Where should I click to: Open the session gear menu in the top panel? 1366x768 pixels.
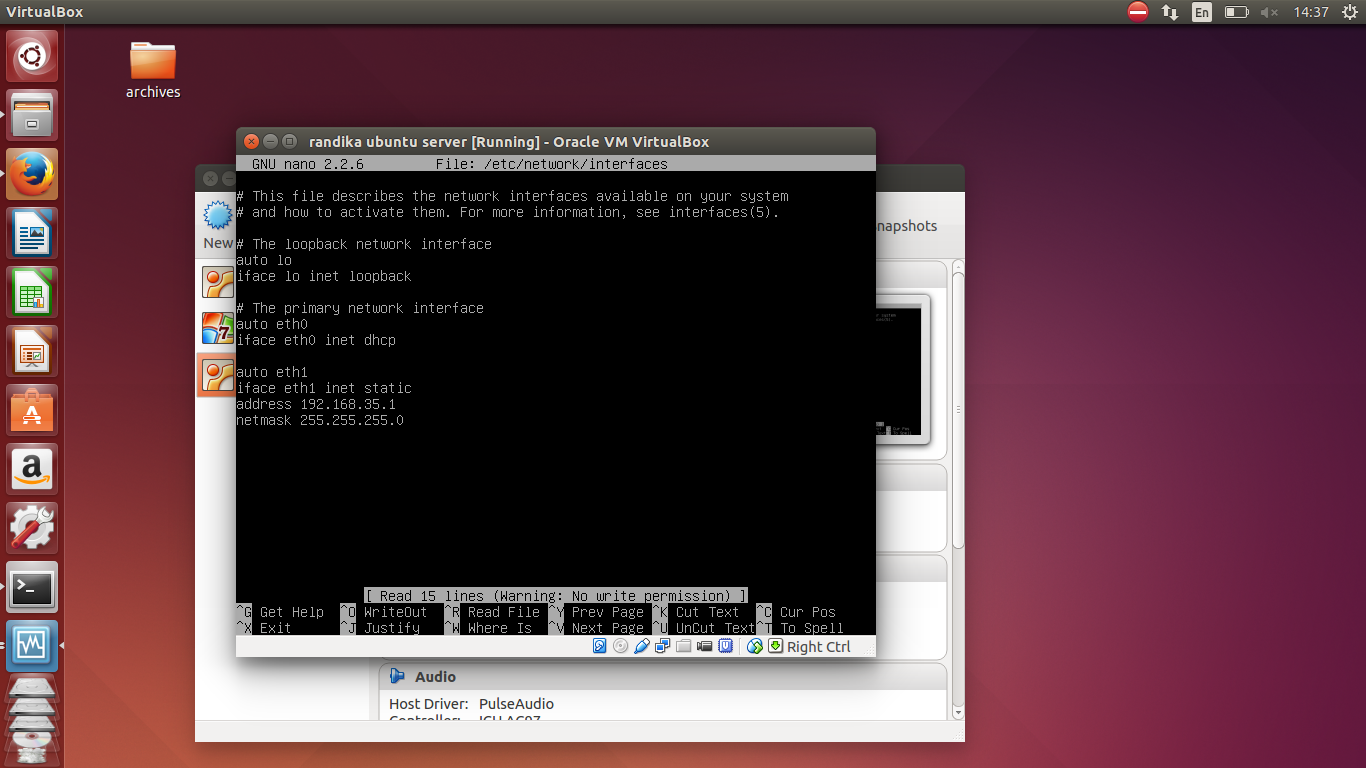(1349, 12)
